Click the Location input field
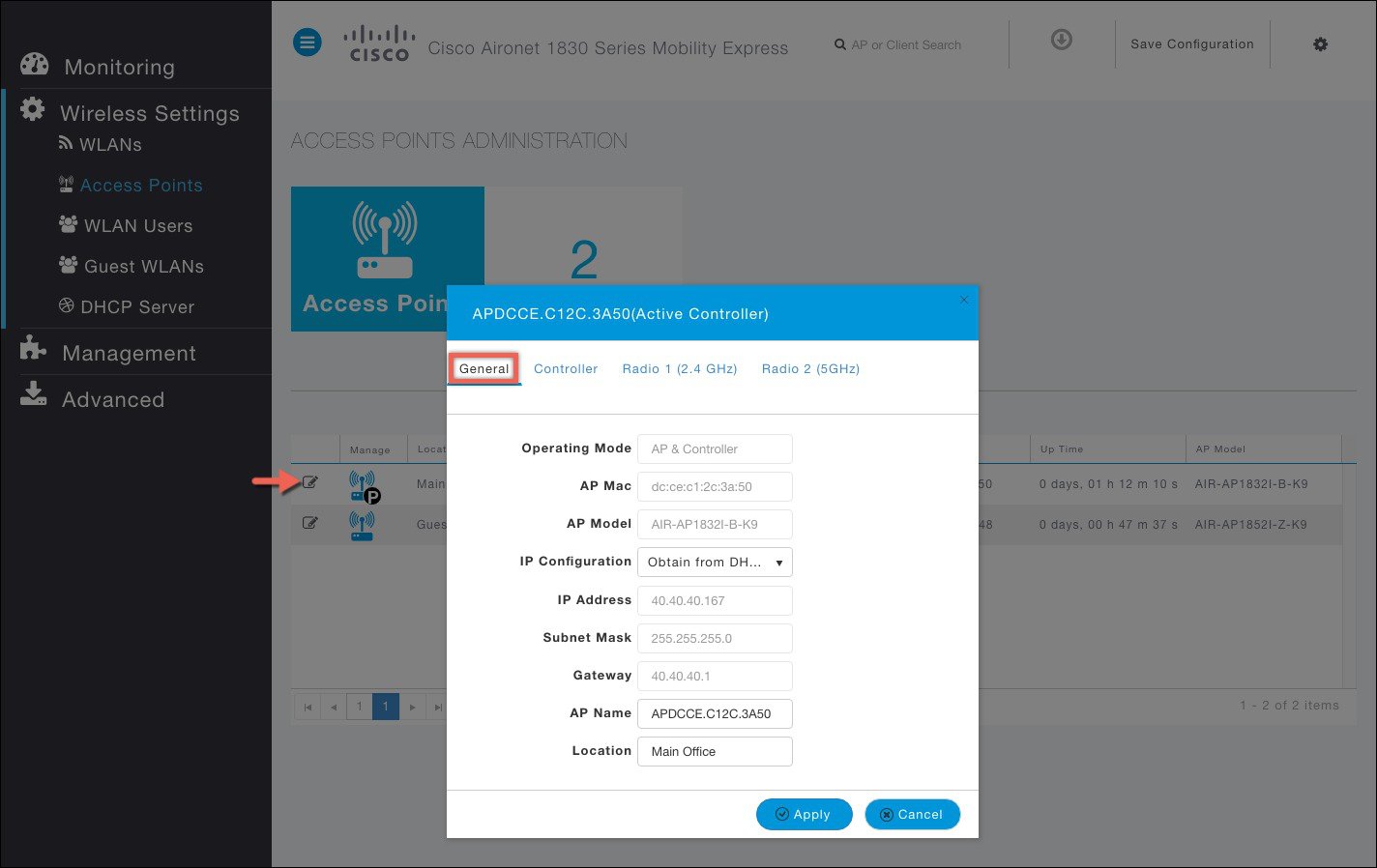 click(x=715, y=751)
